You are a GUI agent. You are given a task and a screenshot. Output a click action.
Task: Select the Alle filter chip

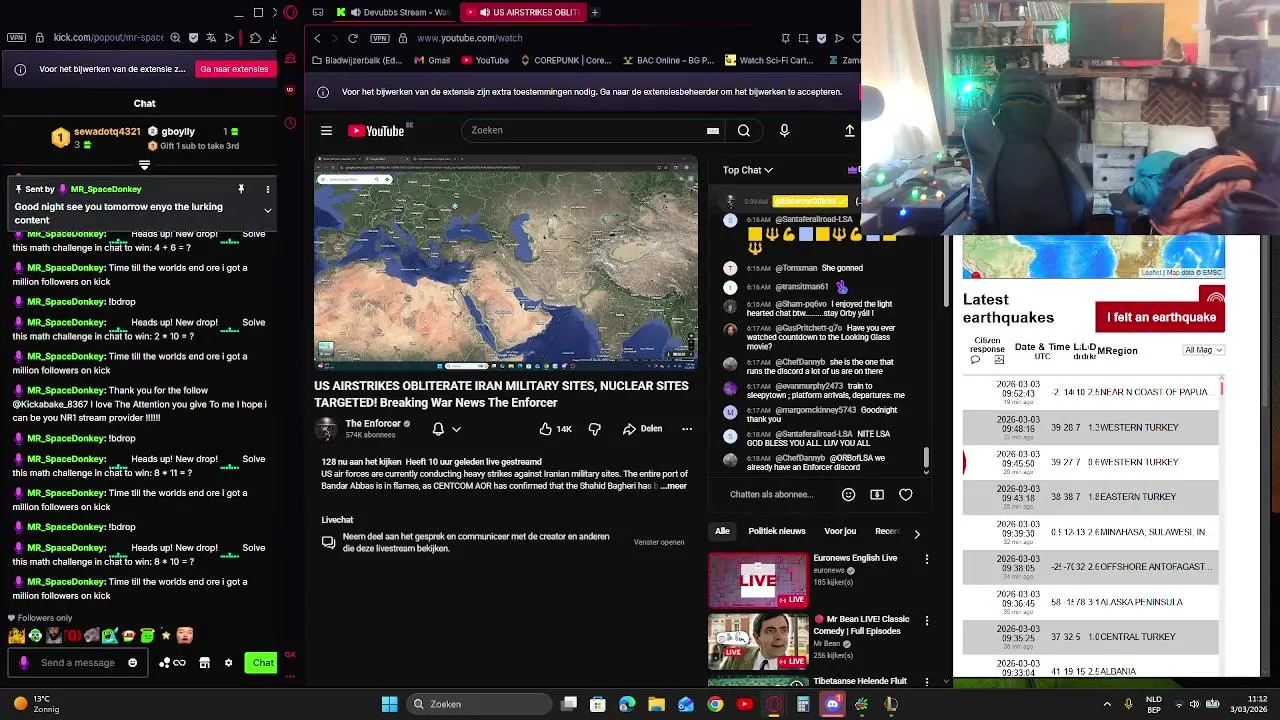point(722,531)
